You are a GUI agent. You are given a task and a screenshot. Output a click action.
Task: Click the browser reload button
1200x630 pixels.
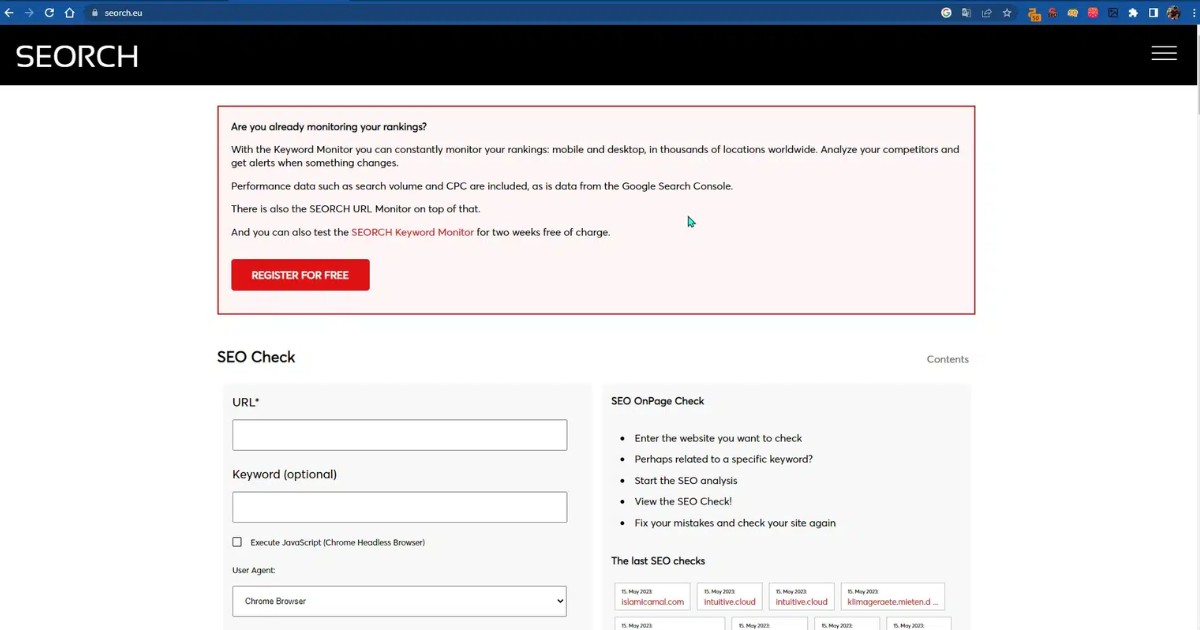point(49,13)
